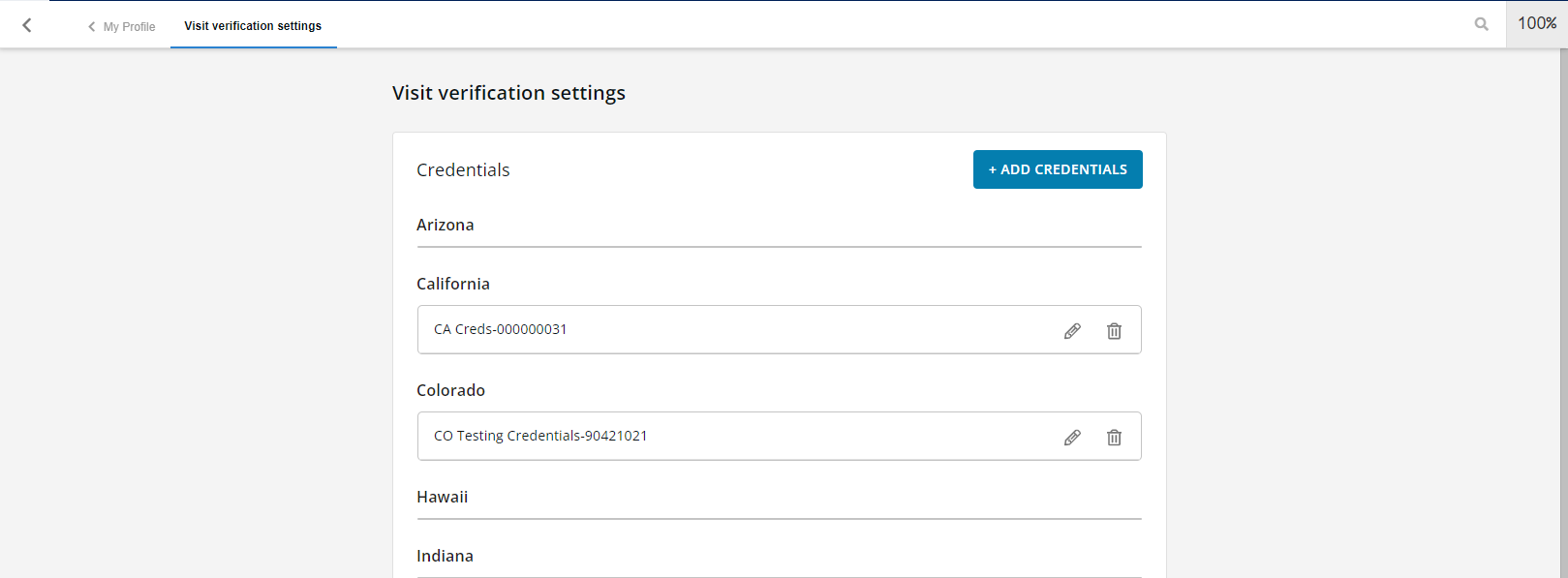Switch to the Visit verification settings tab

click(x=253, y=26)
